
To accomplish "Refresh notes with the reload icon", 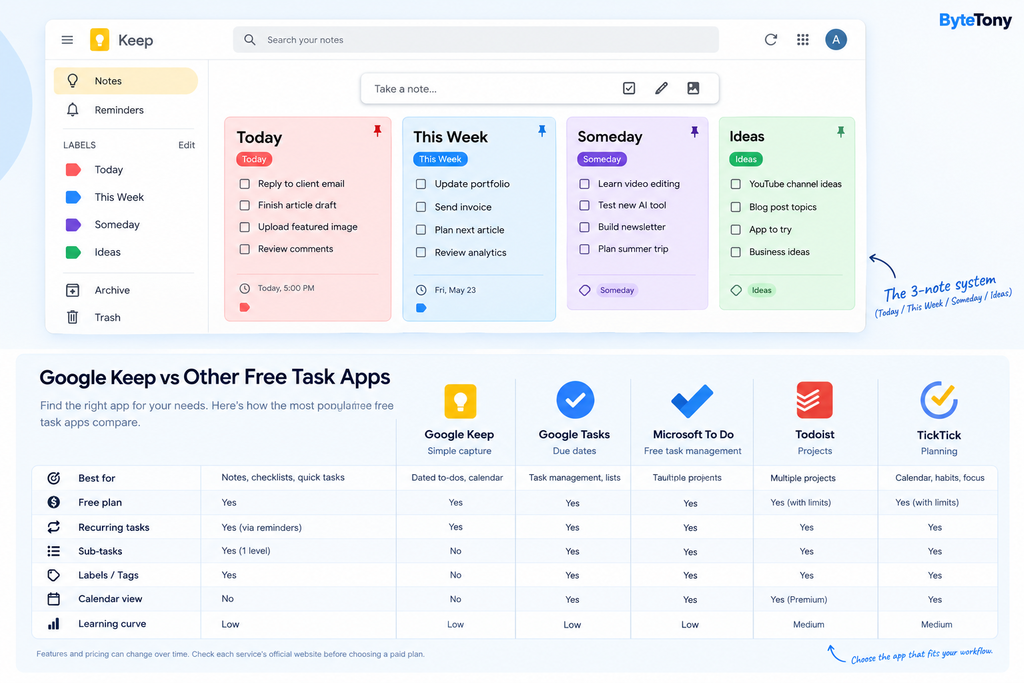I will pos(771,40).
